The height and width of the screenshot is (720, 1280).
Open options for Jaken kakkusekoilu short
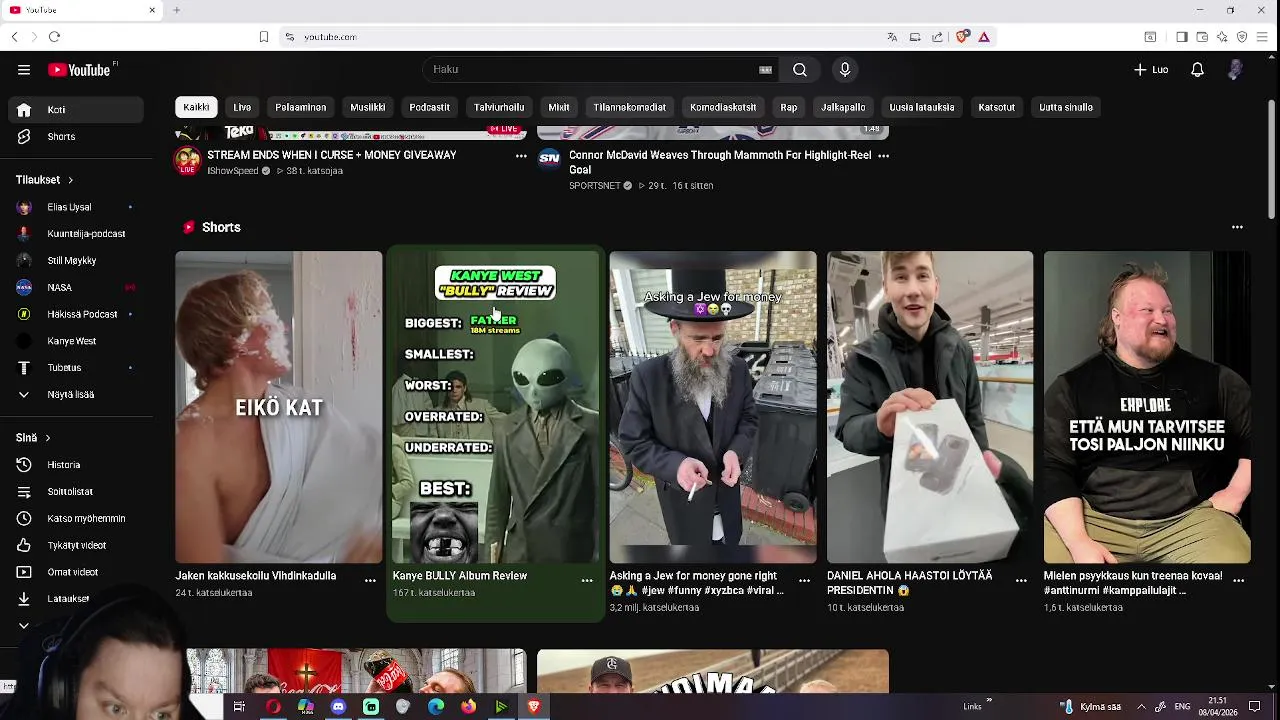(x=370, y=580)
